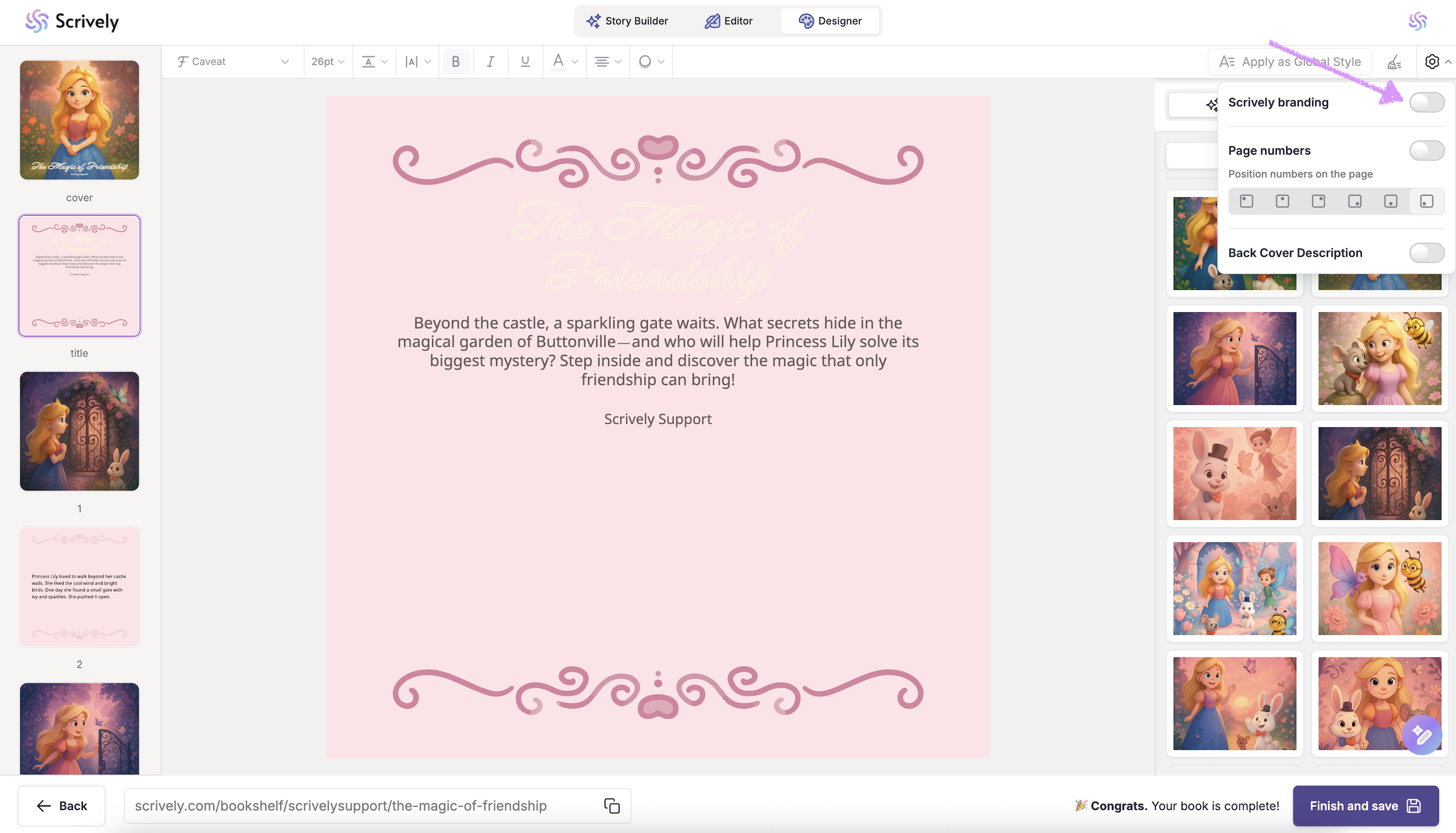Select bottom-center page number position
The width and height of the screenshot is (1456, 833).
1390,201
